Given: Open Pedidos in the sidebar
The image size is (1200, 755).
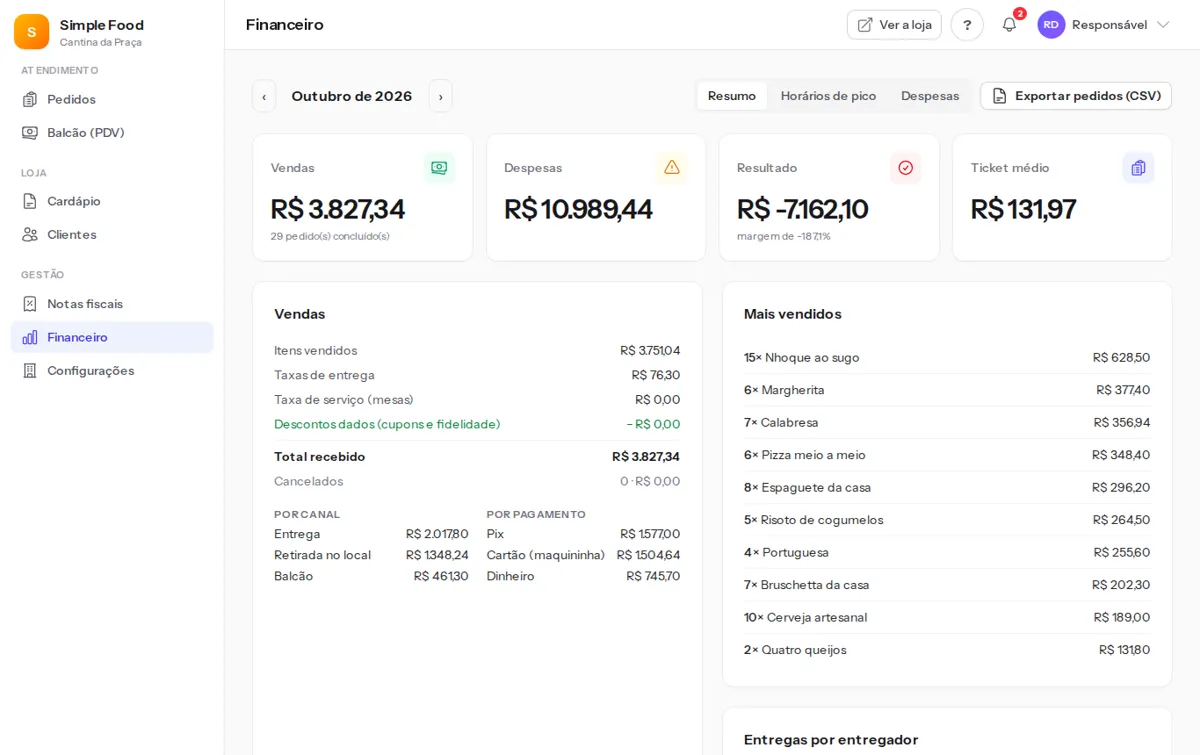Looking at the screenshot, I should point(112,99).
